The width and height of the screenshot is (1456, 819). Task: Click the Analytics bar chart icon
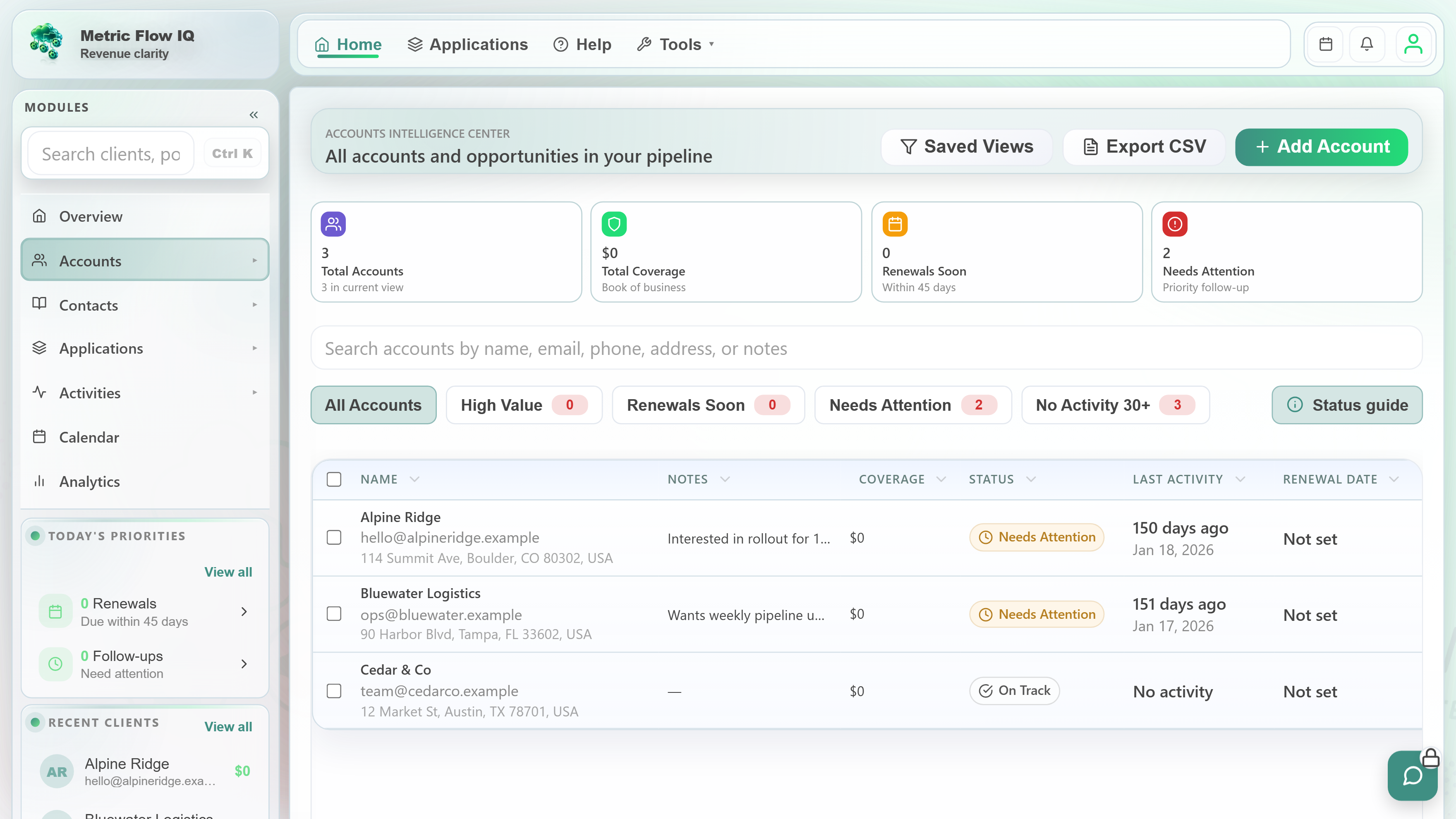click(x=39, y=481)
